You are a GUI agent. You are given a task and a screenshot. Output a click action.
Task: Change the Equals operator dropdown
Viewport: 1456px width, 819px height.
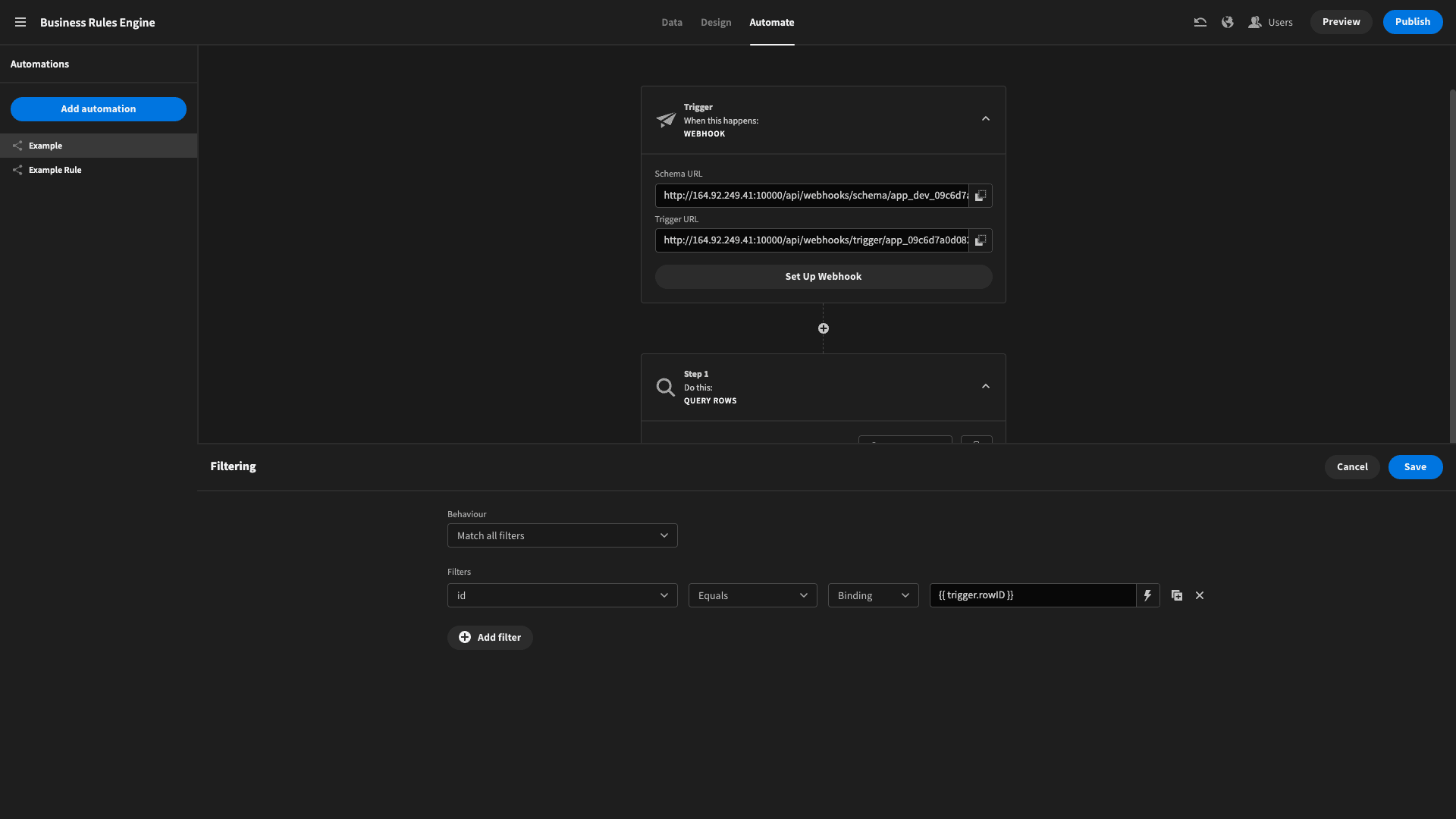click(752, 595)
